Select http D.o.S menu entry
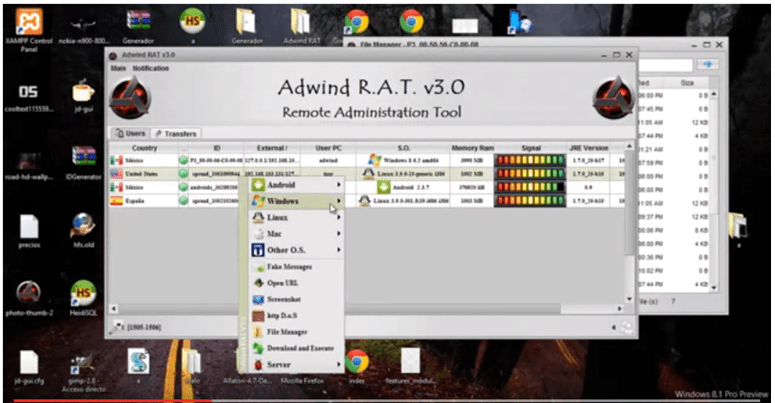This screenshot has height=403, width=775. 296,315
